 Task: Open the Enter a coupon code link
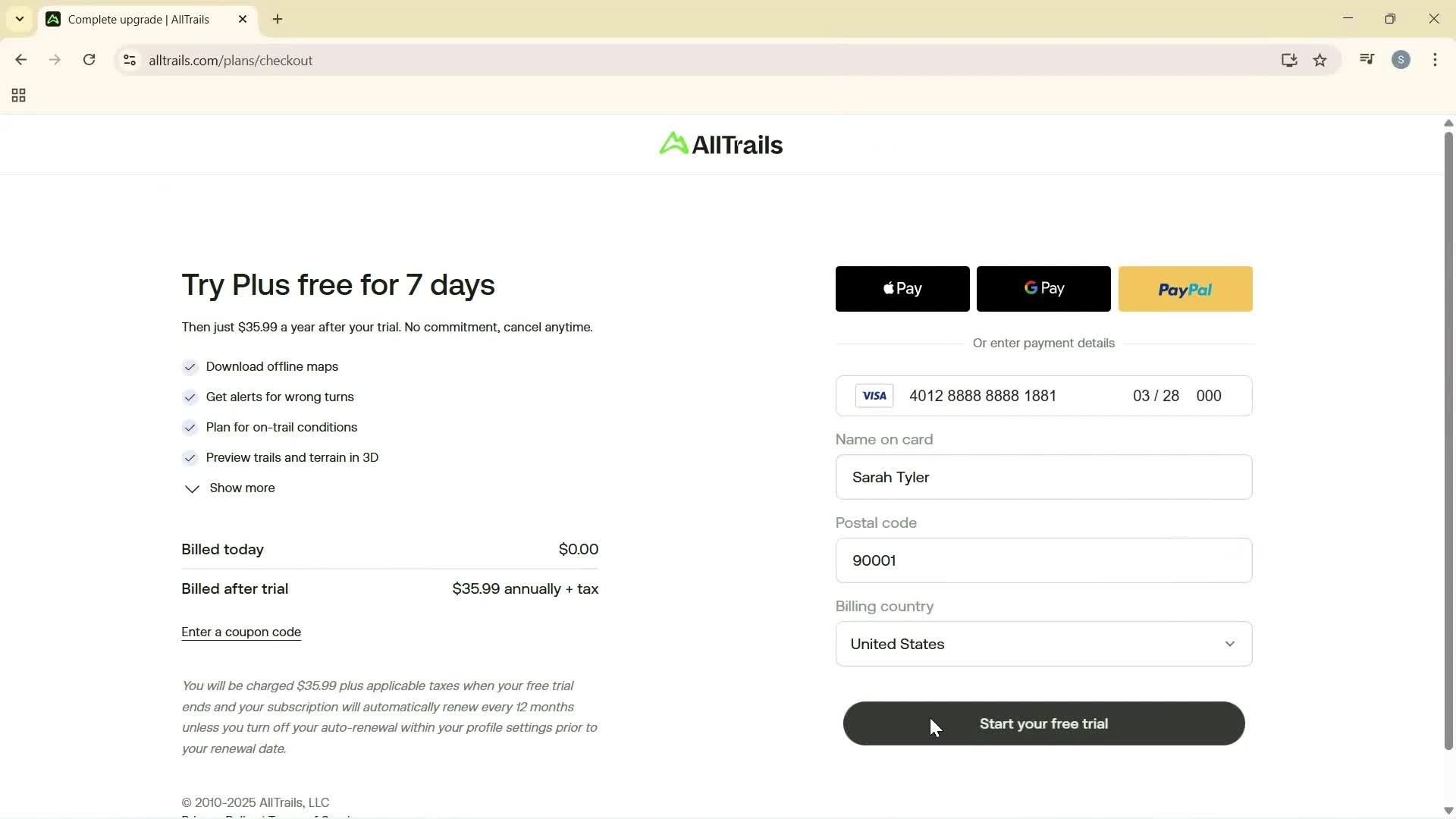point(240,632)
